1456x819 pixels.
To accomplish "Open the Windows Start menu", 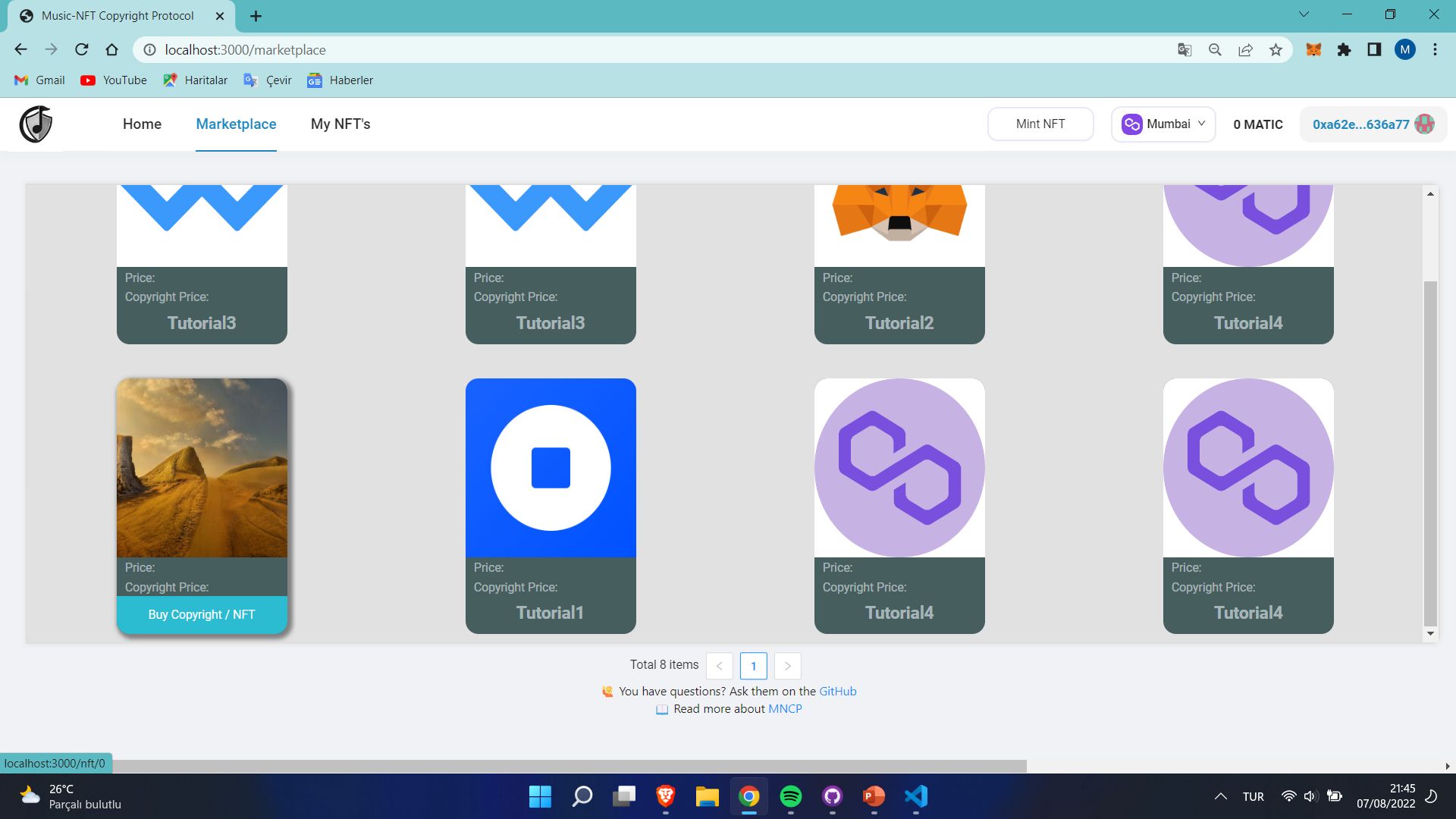I will pyautogui.click(x=540, y=796).
